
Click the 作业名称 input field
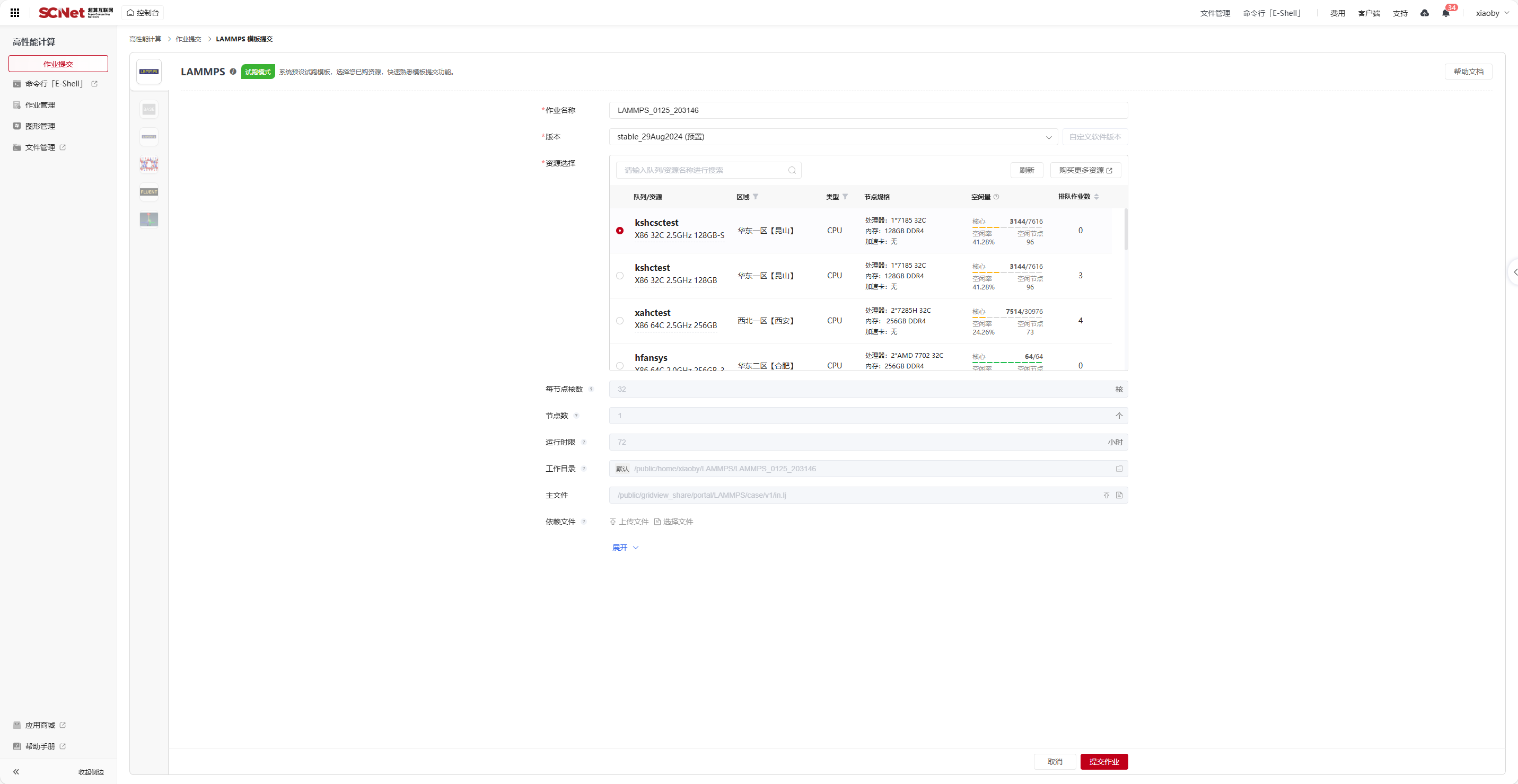868,110
